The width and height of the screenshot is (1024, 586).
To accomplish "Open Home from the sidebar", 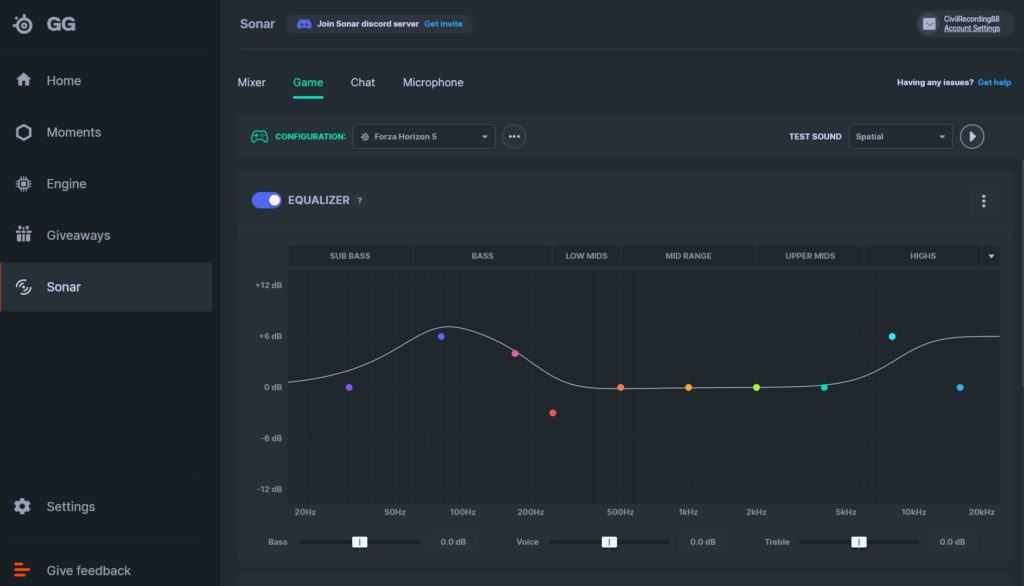I will 63,81.
